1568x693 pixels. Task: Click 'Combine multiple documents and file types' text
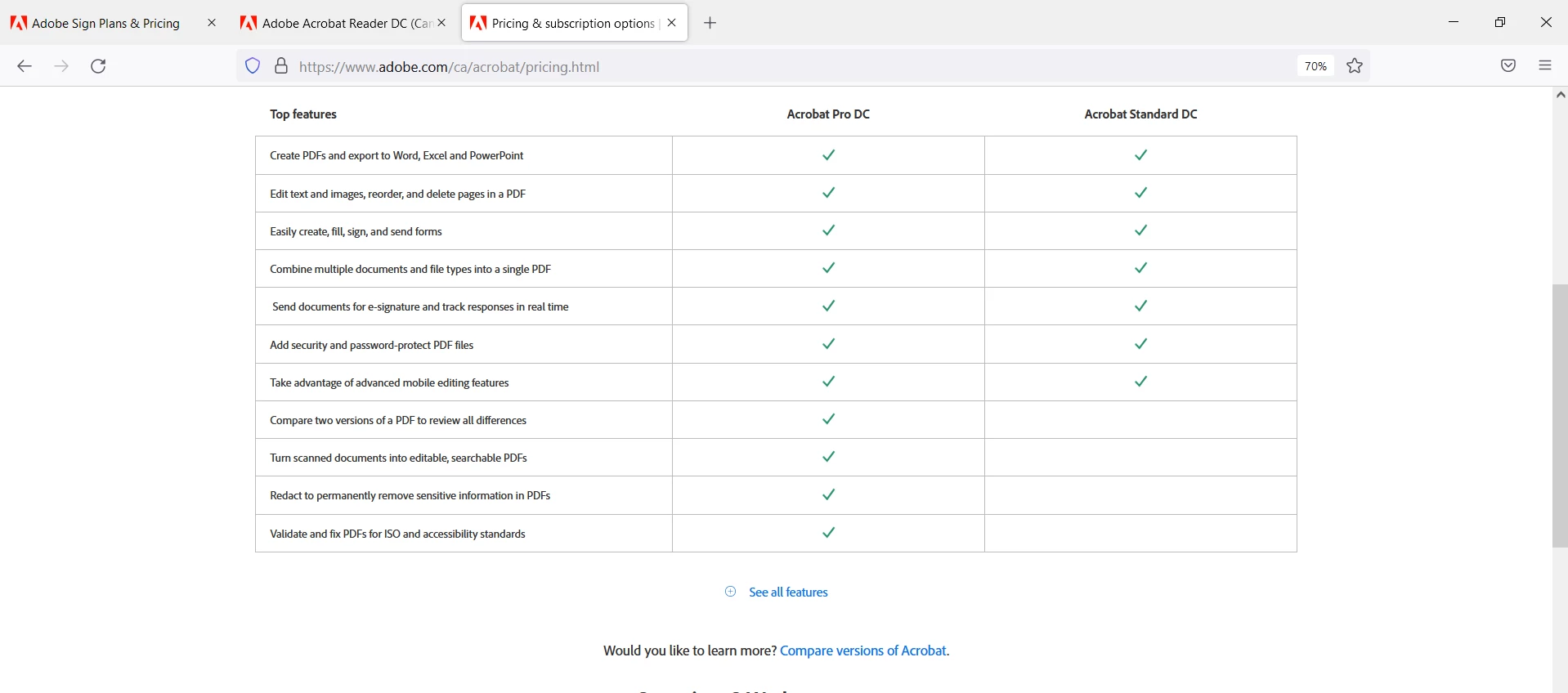410,270
